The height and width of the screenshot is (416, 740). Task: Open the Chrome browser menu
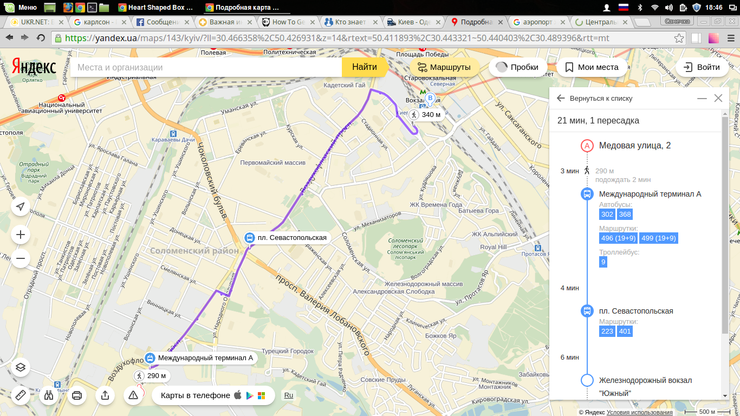(x=731, y=38)
